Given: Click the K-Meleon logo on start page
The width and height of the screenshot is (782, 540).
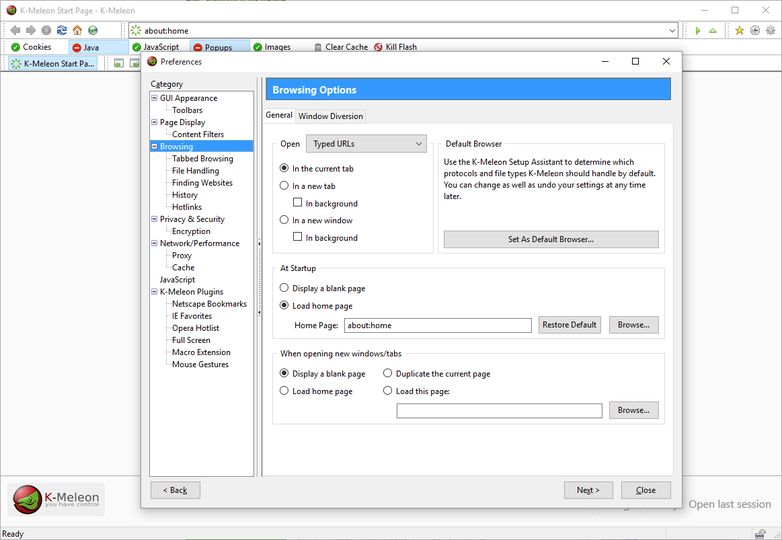Looking at the screenshot, I should coord(56,499).
